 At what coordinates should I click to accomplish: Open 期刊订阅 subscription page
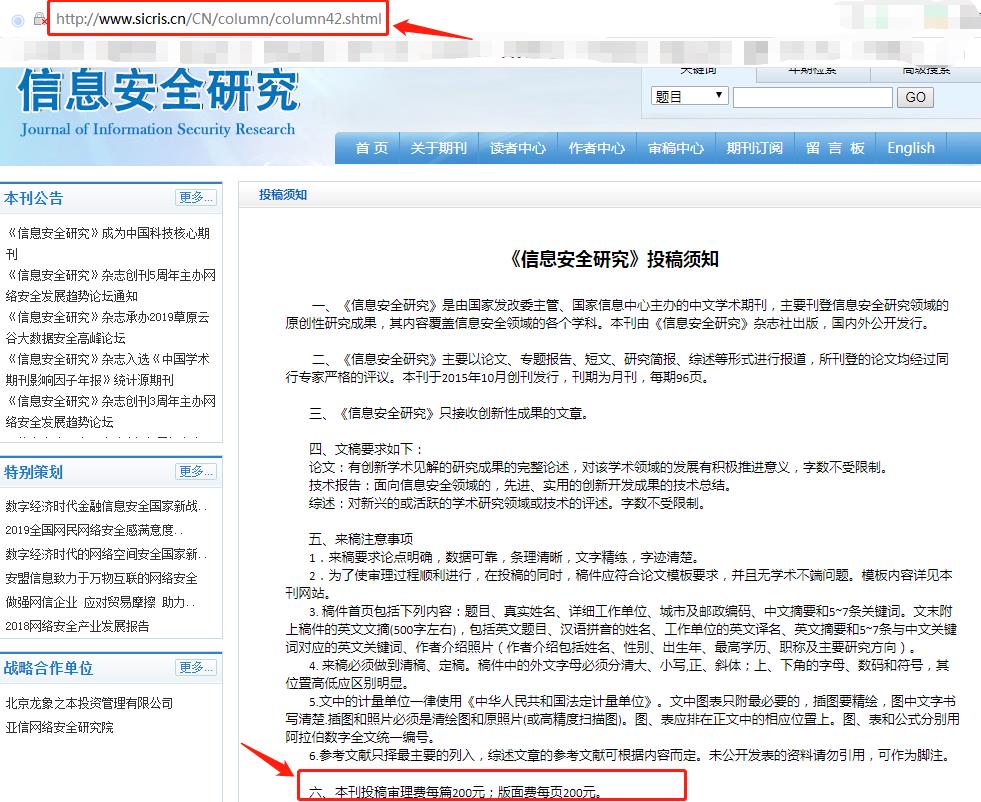tap(754, 148)
